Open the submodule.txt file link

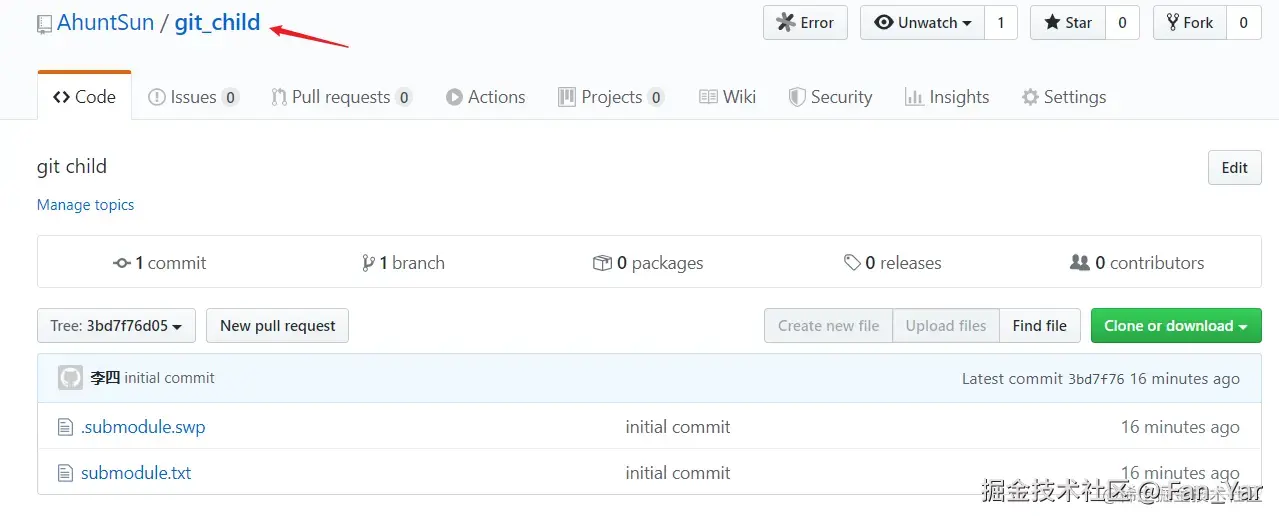coord(136,473)
